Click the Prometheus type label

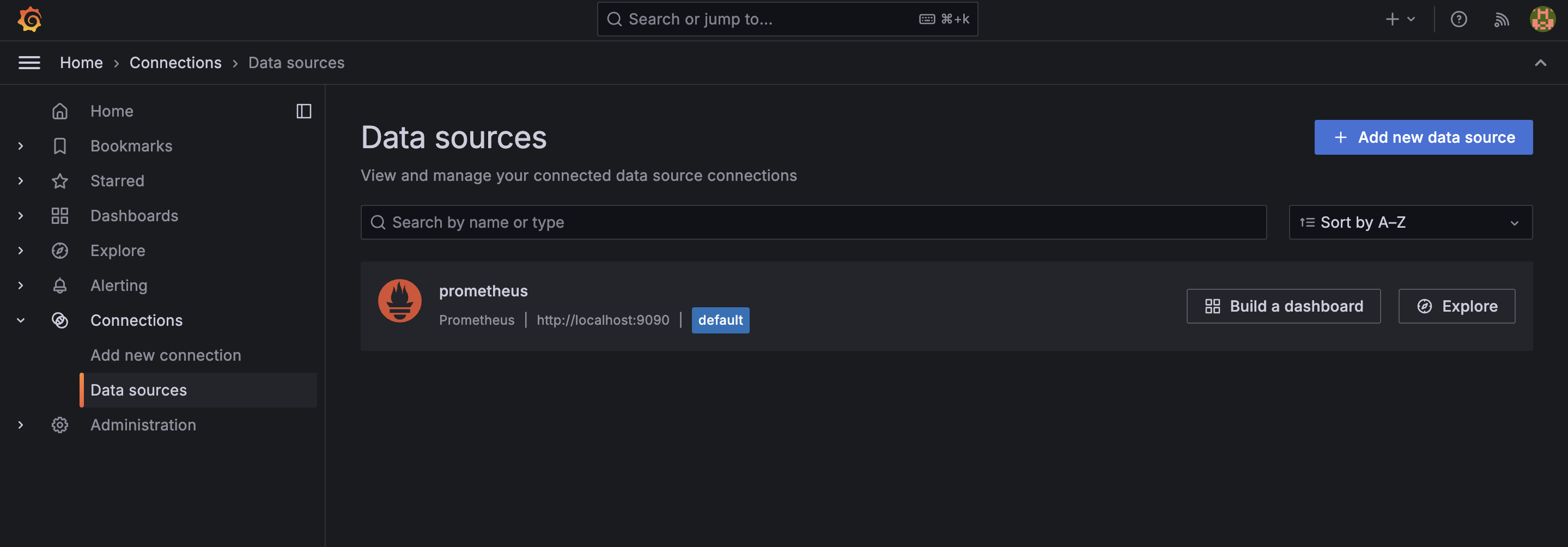(477, 320)
